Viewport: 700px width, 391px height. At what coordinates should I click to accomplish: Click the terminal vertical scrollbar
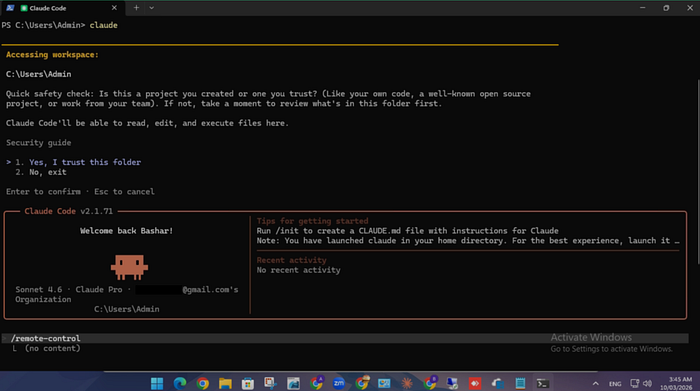pyautogui.click(x=698, y=172)
